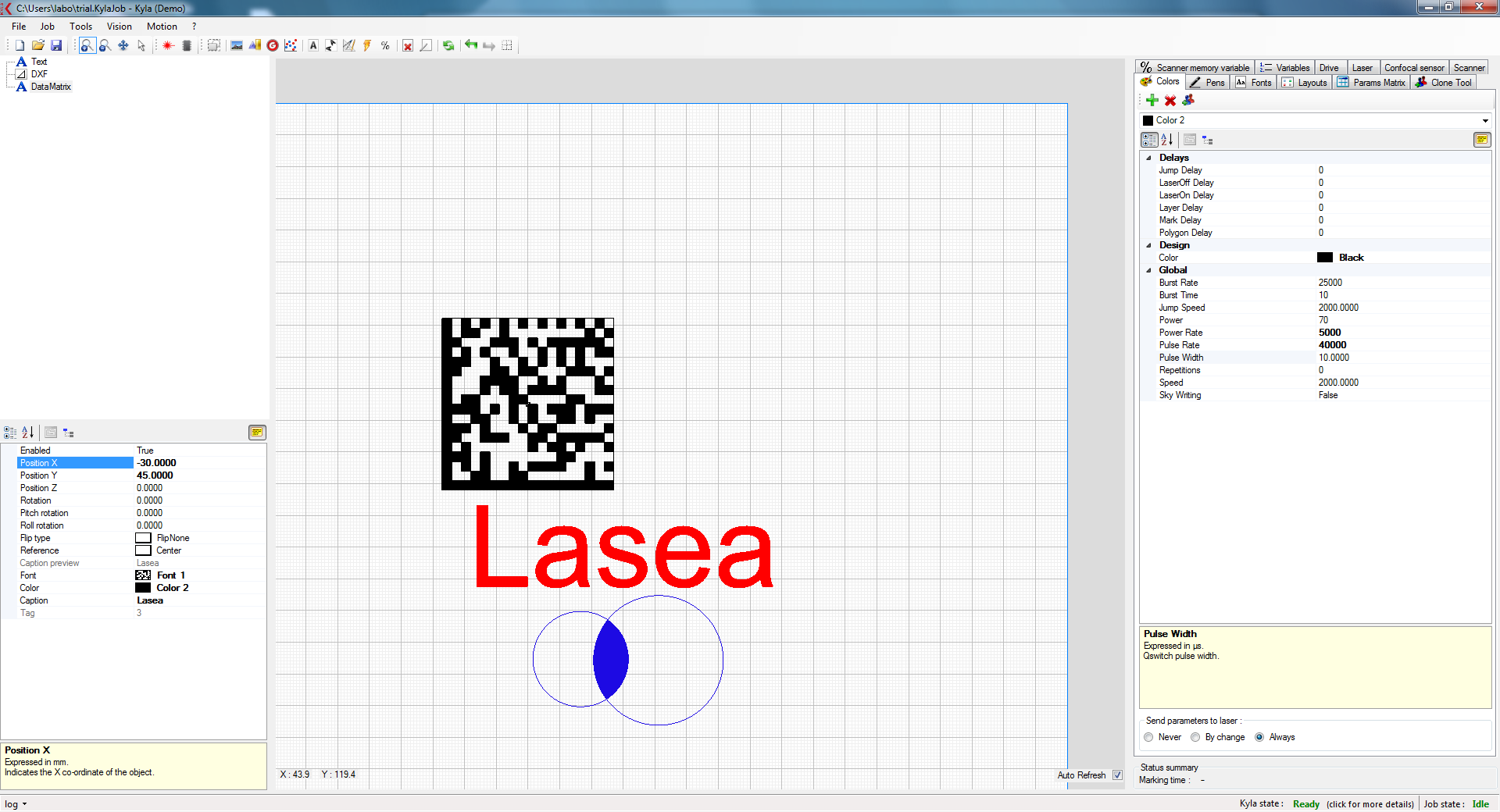The height and width of the screenshot is (812, 1500).
Task: Toggle description pane in Colors panel
Action: point(1482,140)
